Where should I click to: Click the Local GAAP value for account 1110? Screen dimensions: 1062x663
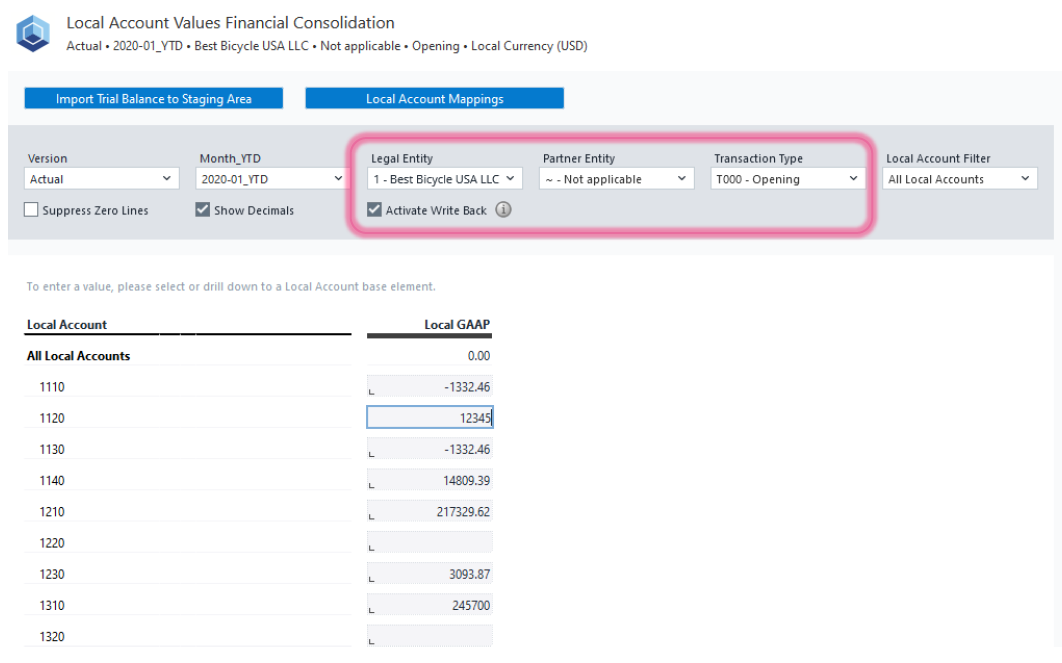[x=430, y=387]
